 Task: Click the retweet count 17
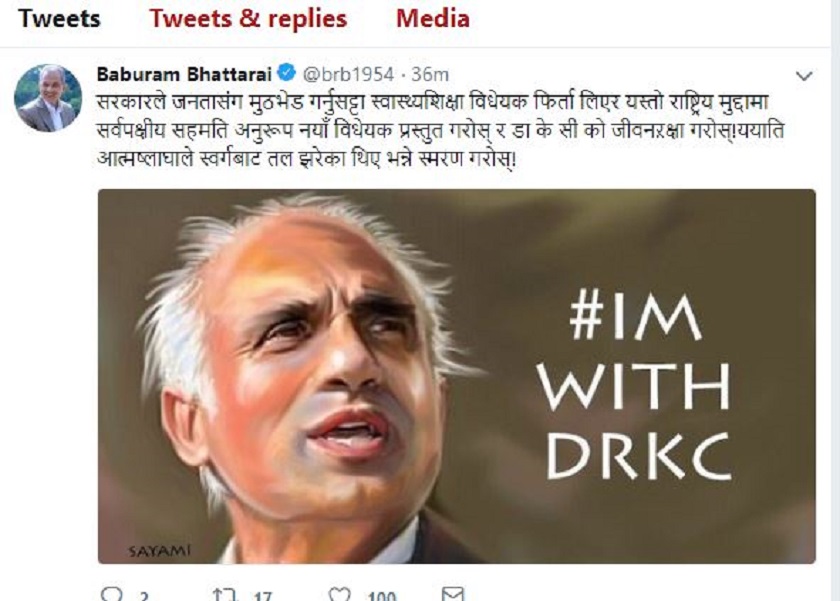(262, 596)
